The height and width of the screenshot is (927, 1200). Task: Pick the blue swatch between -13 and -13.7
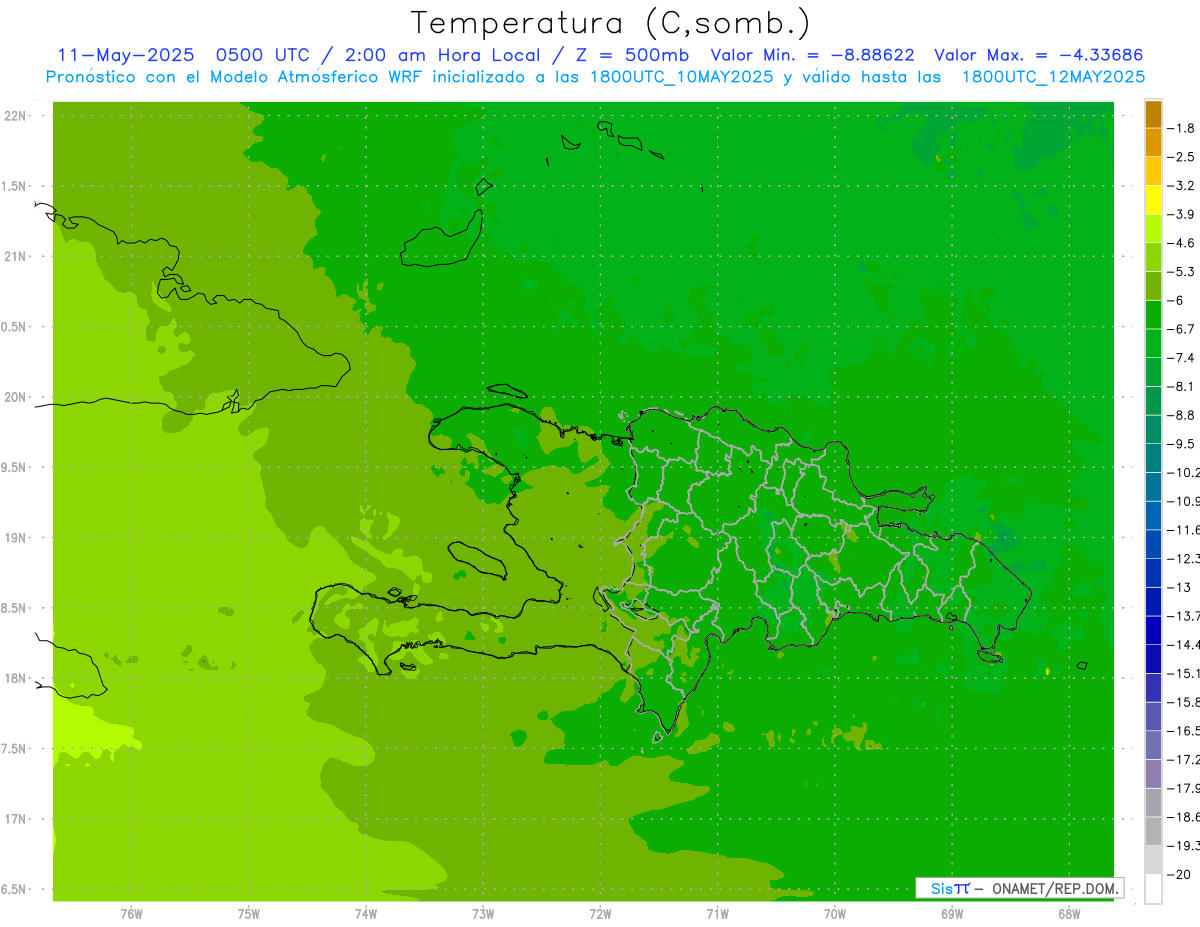click(x=1153, y=601)
